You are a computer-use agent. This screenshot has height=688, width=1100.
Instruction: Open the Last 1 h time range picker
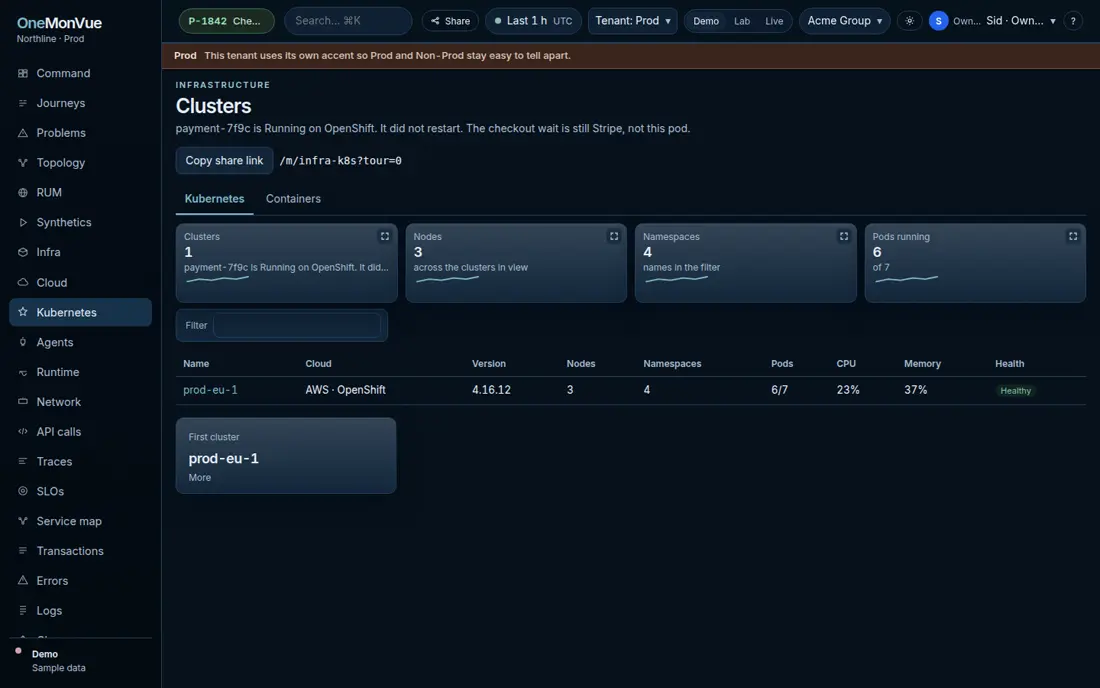pyautogui.click(x=533, y=21)
